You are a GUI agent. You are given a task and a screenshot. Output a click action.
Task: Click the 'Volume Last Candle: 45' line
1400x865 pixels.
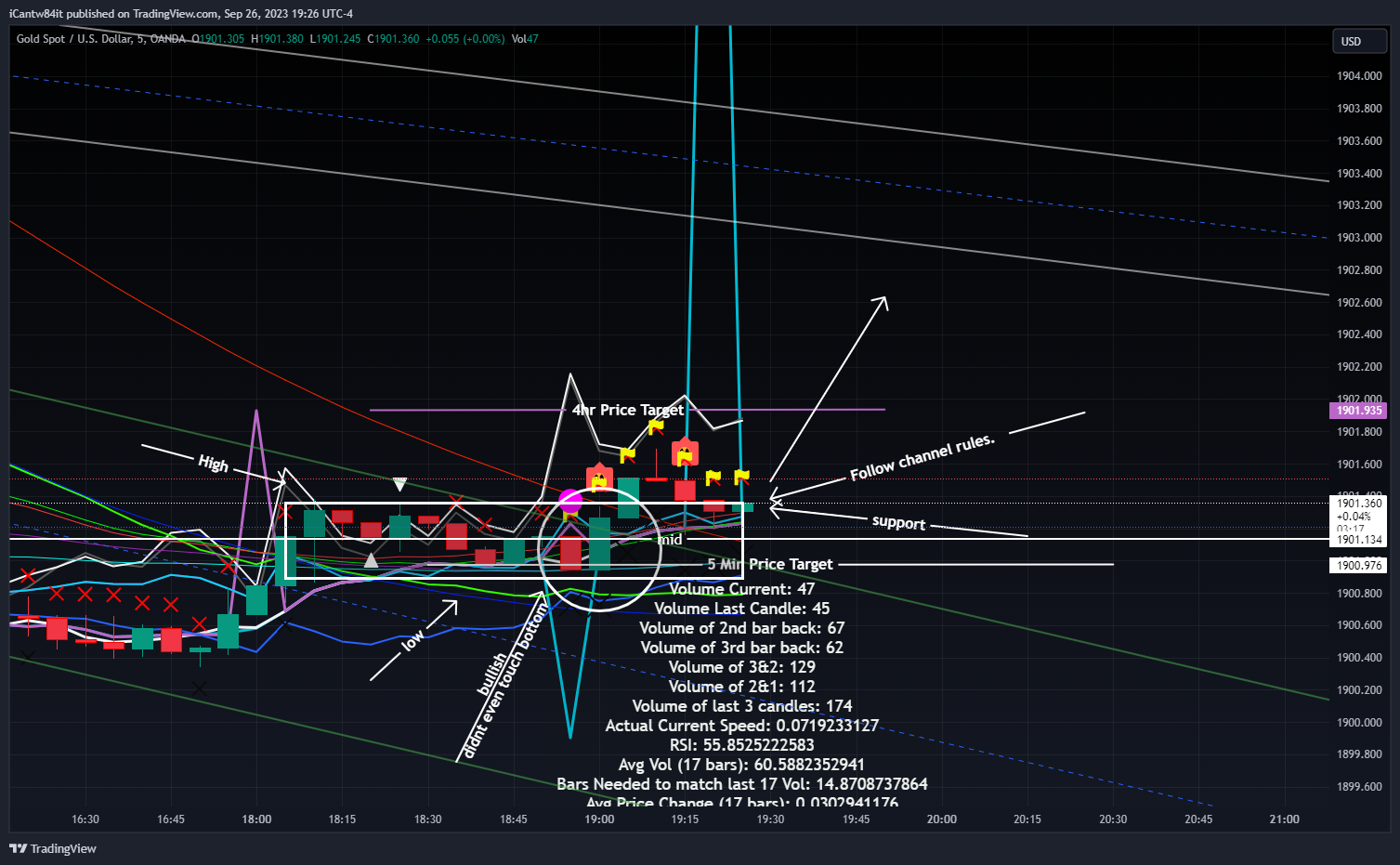point(741,609)
